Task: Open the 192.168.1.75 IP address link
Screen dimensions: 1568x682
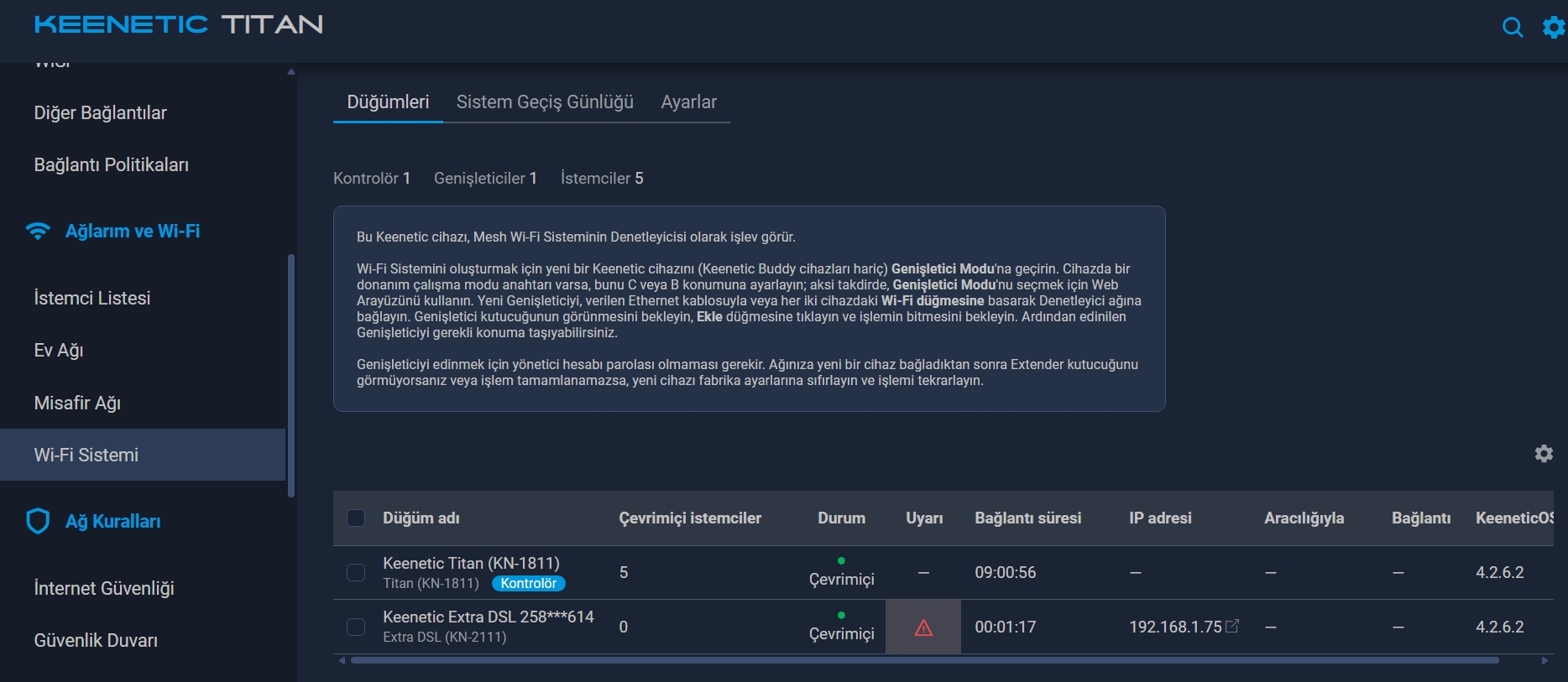Action: click(1175, 627)
